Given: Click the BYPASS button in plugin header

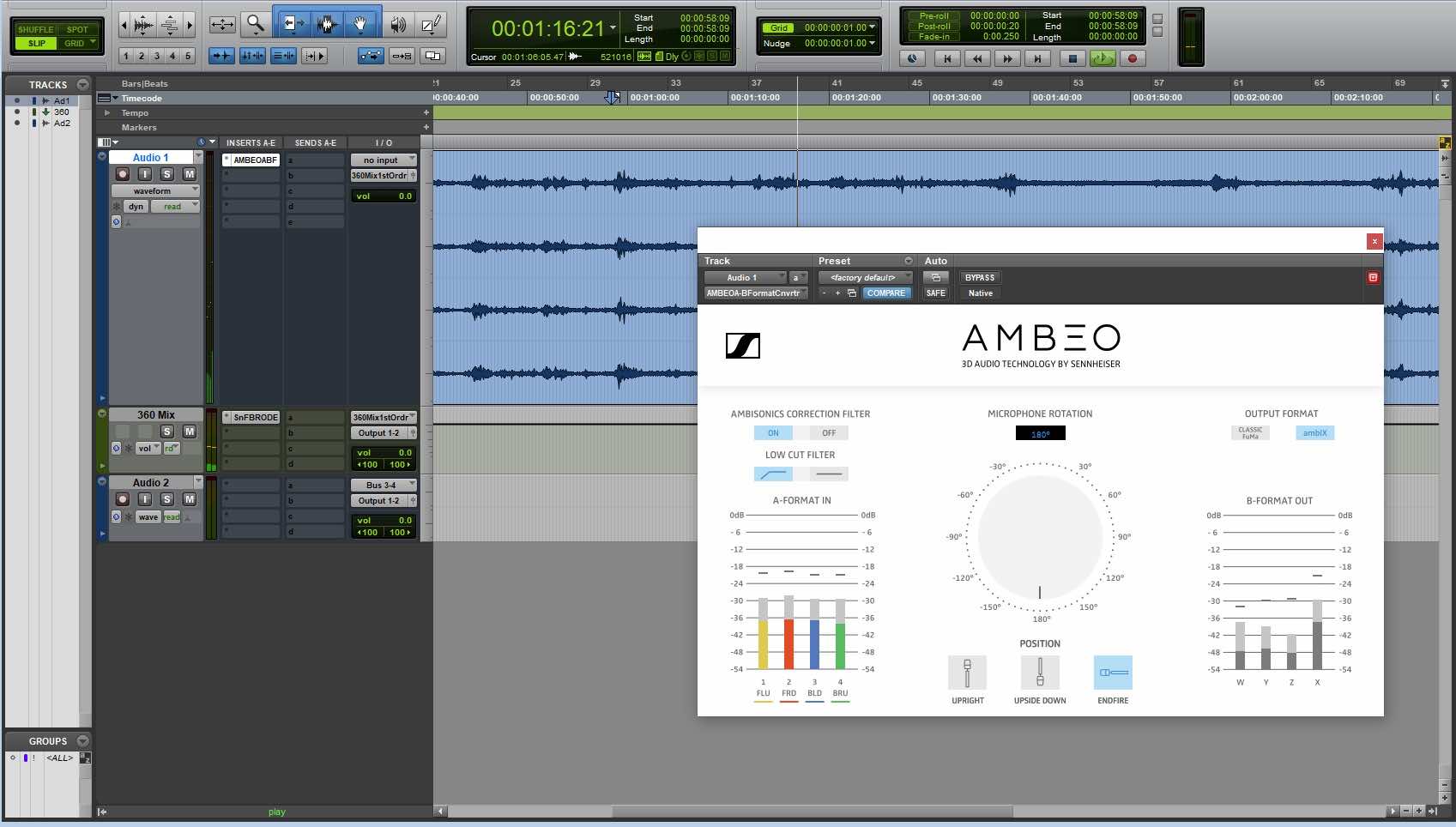Looking at the screenshot, I should (x=980, y=278).
